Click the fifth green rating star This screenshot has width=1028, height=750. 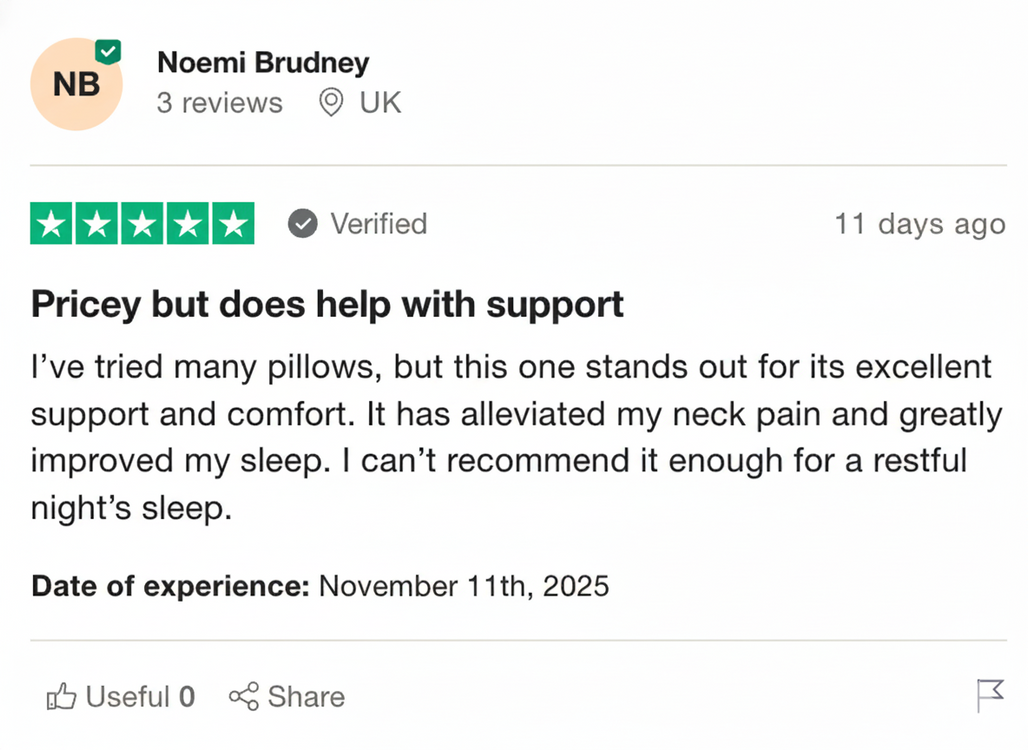[232, 224]
